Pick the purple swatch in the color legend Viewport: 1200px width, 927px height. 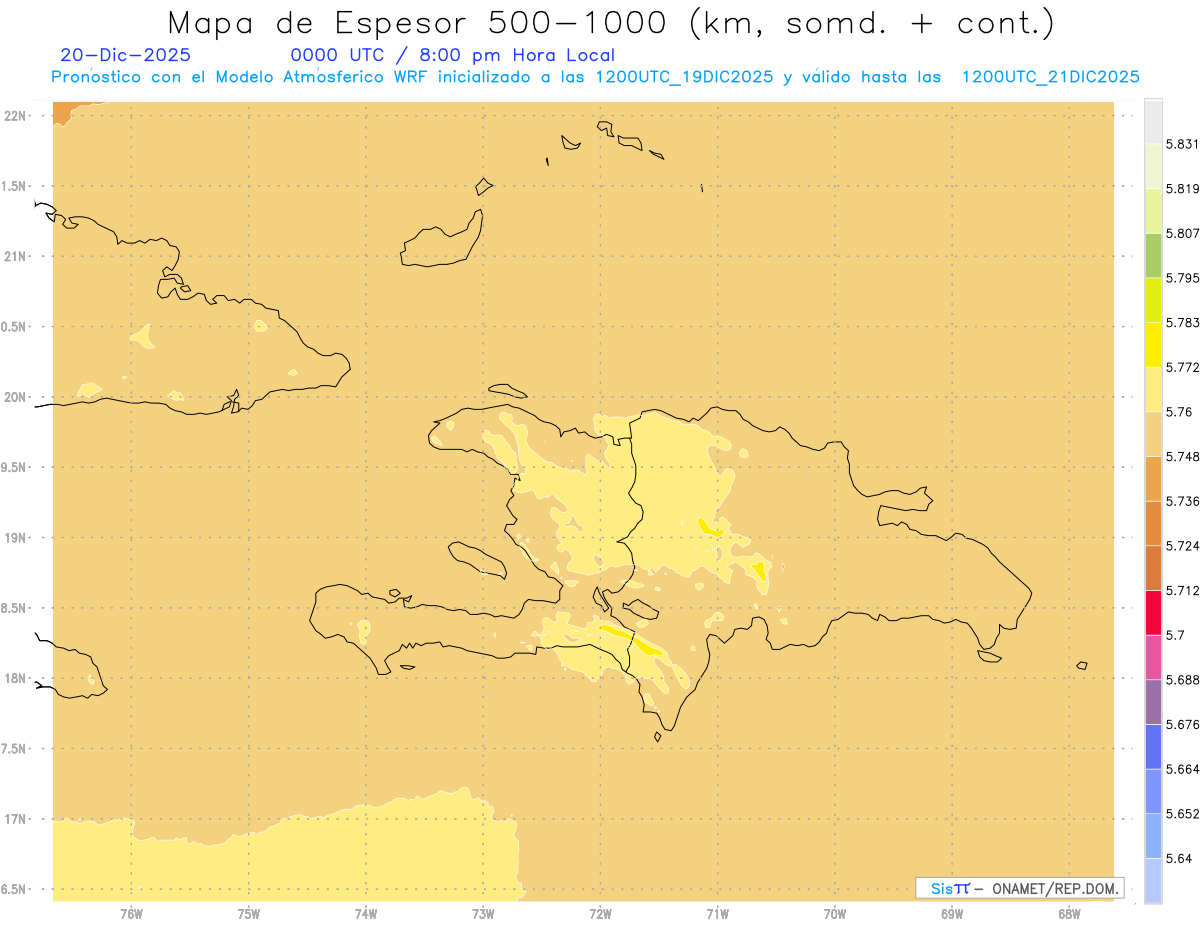[1153, 702]
